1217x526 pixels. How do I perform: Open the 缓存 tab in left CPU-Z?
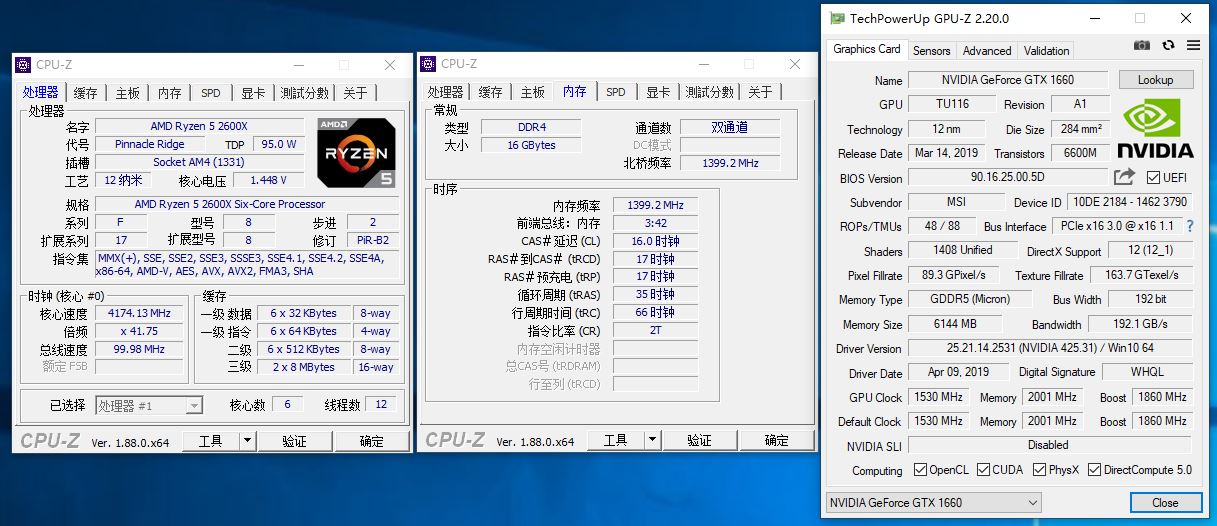[x=85, y=93]
